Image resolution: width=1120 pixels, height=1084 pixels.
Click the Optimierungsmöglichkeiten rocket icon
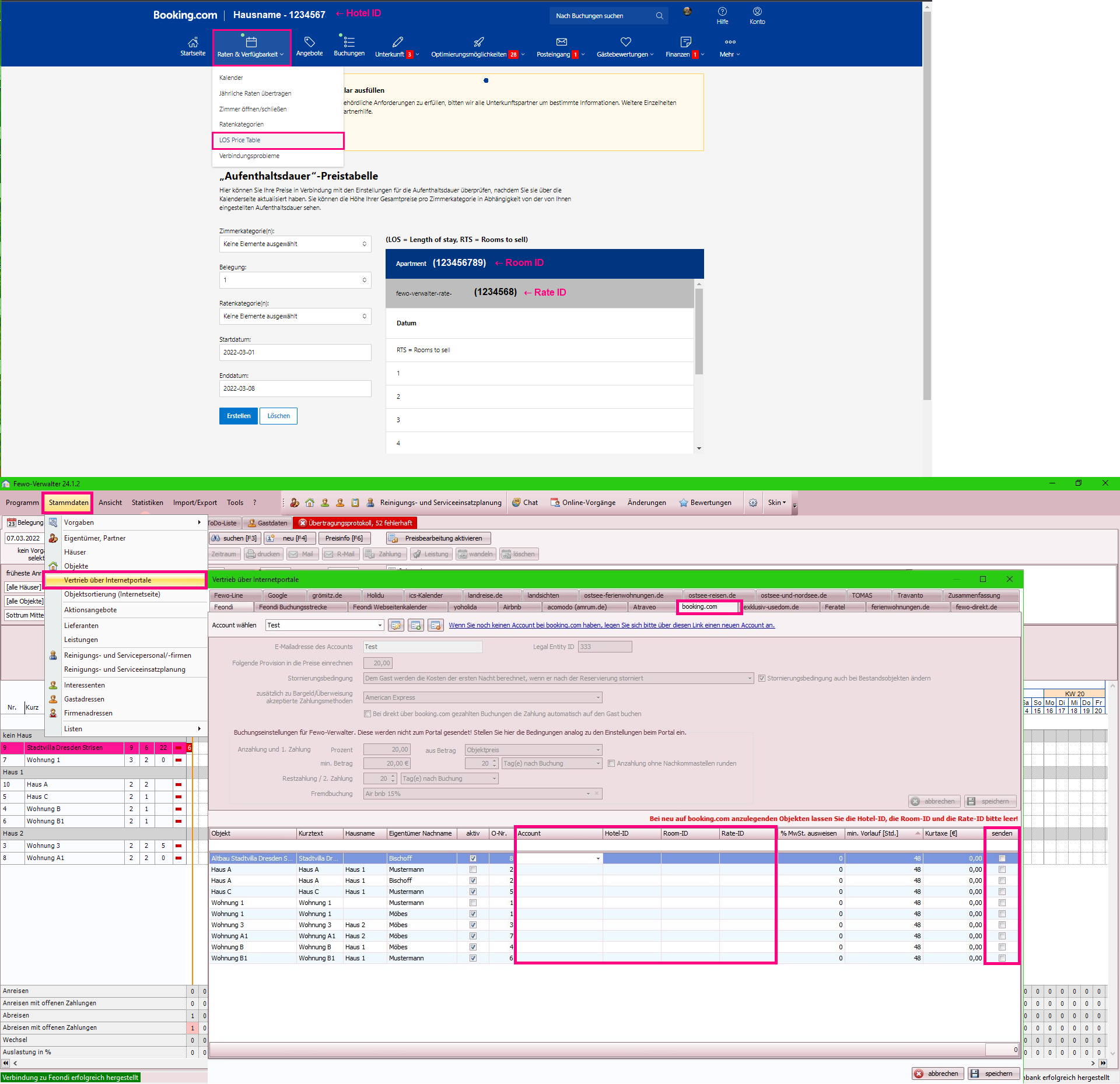(478, 42)
